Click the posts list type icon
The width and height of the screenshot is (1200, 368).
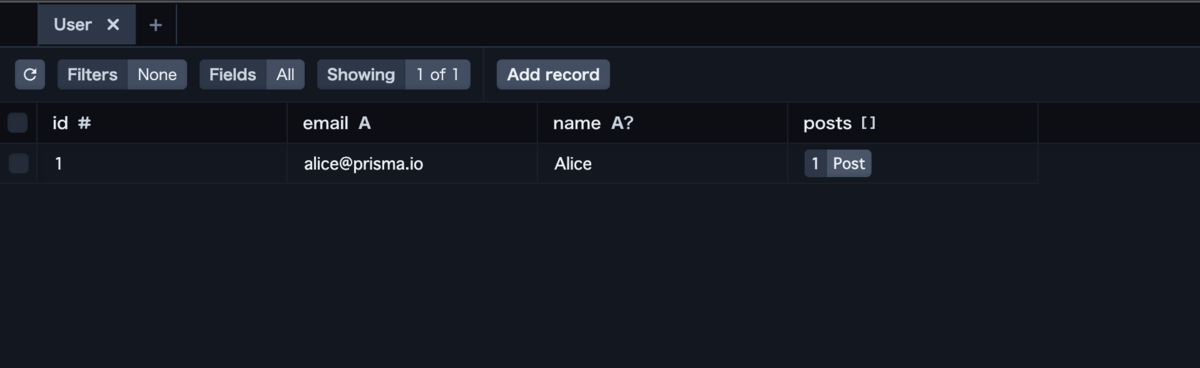pyautogui.click(x=868, y=123)
